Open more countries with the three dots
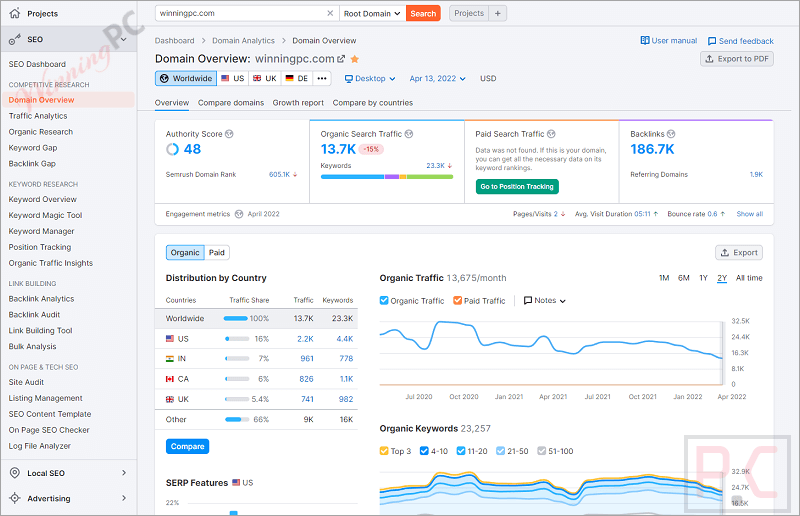Image resolution: width=800 pixels, height=516 pixels. 322,78
